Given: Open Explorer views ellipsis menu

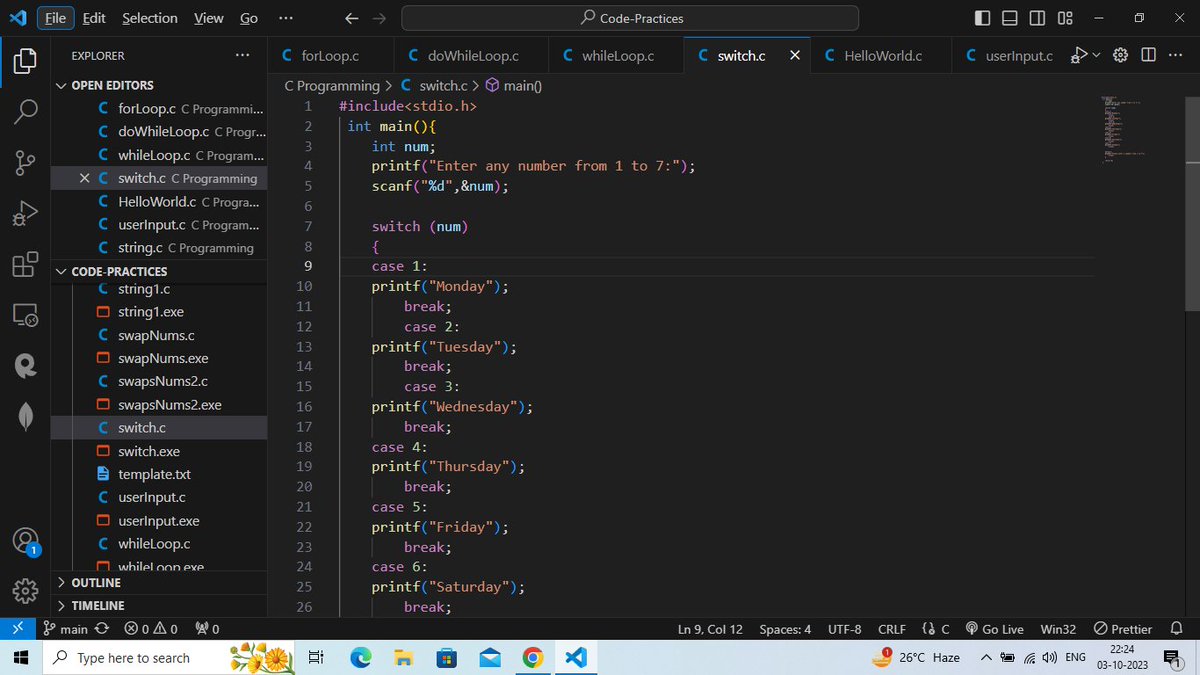Looking at the screenshot, I should [243, 56].
